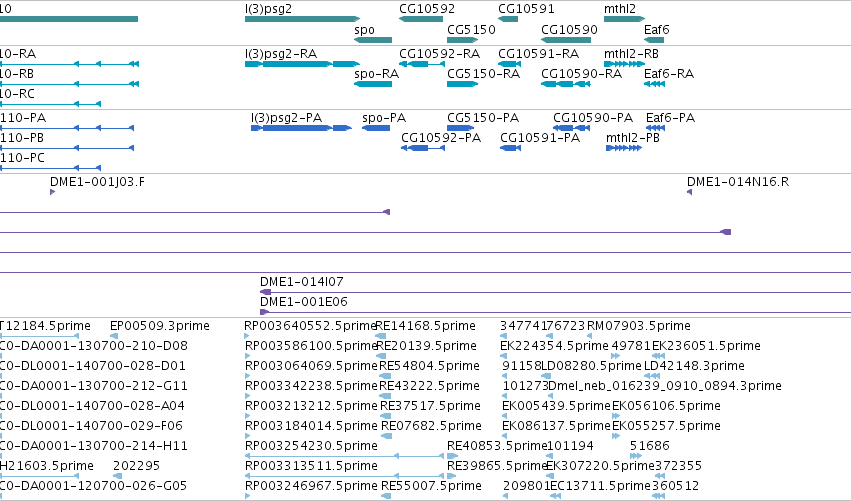
Task: Click Dmel_neb_016239_0910_0894.3prime EST
Action: click(x=665, y=386)
